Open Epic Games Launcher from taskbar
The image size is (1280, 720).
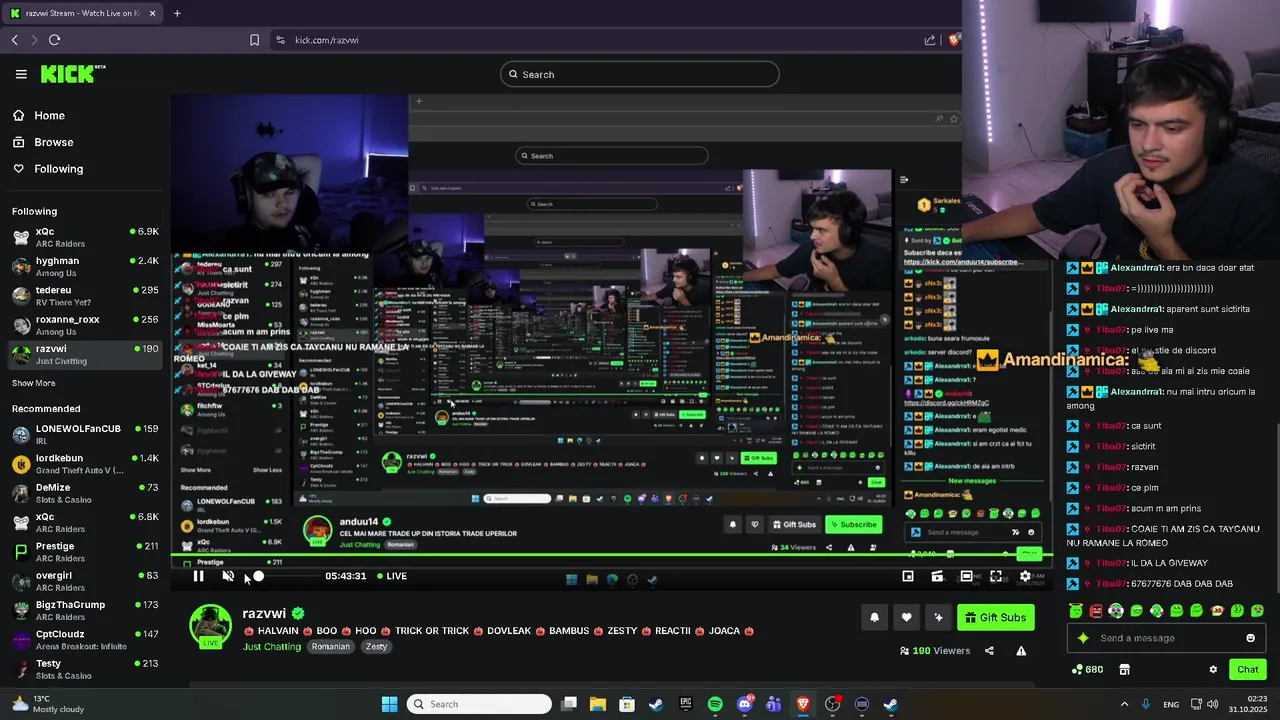pos(685,704)
